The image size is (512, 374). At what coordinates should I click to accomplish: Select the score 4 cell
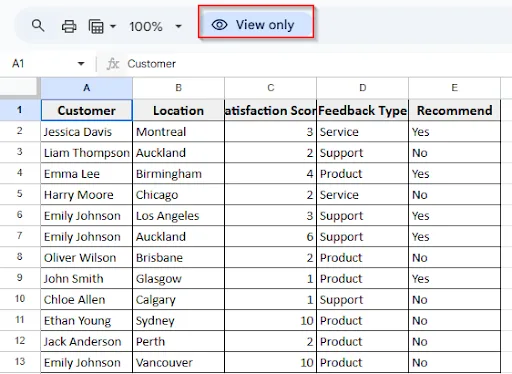pos(271,174)
